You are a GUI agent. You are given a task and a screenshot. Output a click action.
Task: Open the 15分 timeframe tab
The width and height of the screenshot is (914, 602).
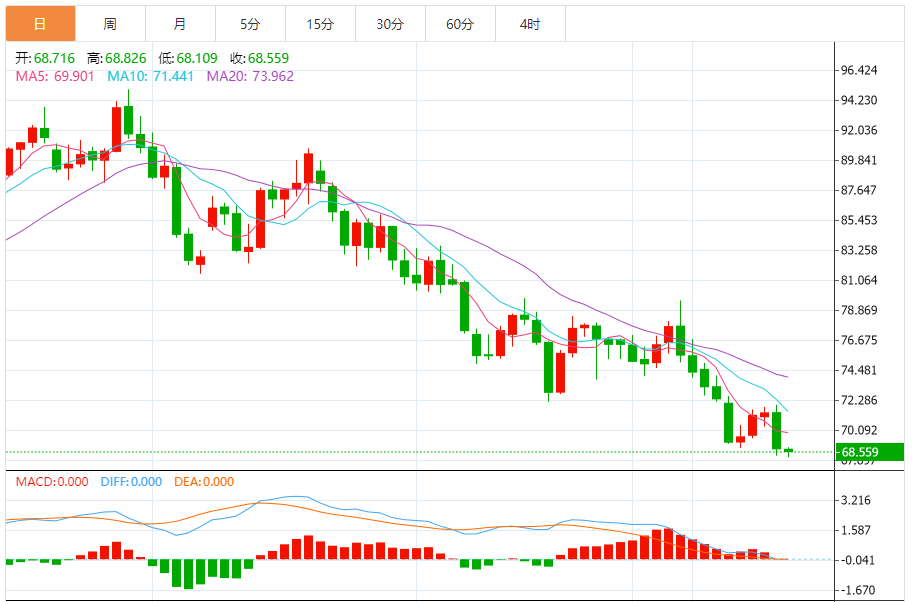coord(320,24)
